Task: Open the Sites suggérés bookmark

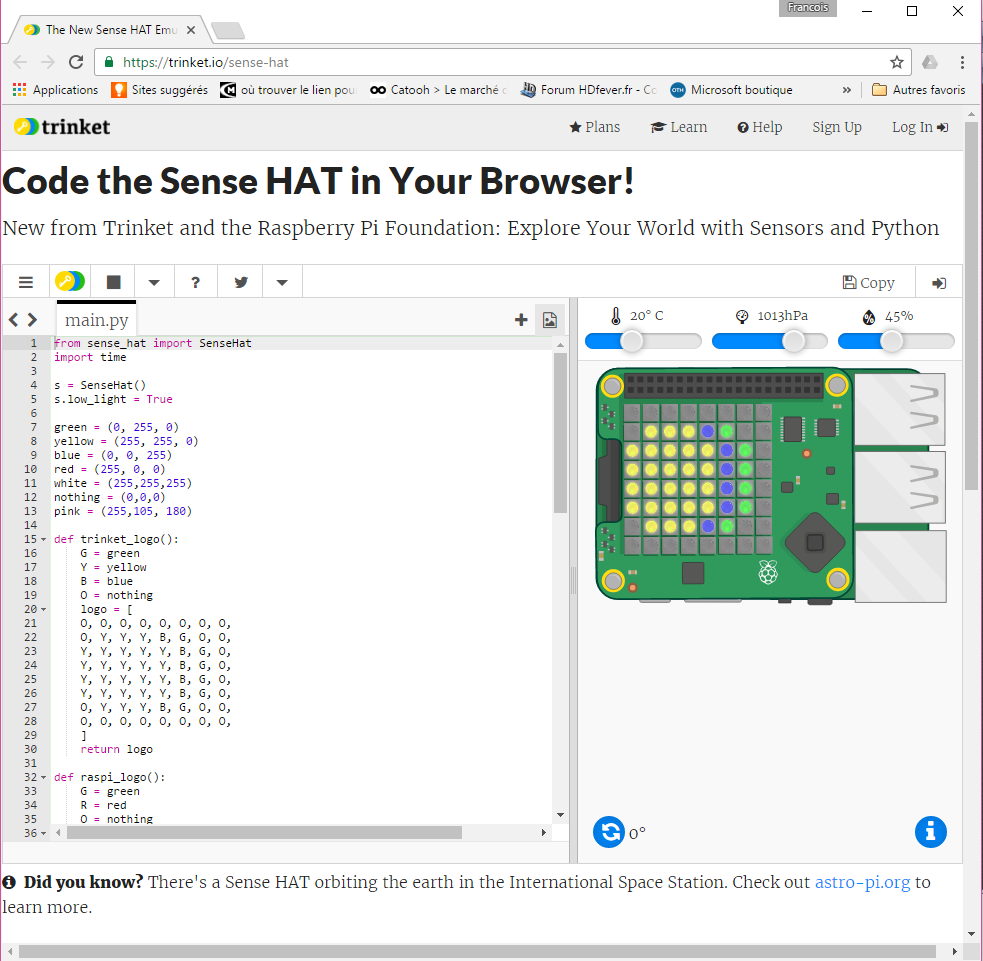Action: pyautogui.click(x=159, y=90)
